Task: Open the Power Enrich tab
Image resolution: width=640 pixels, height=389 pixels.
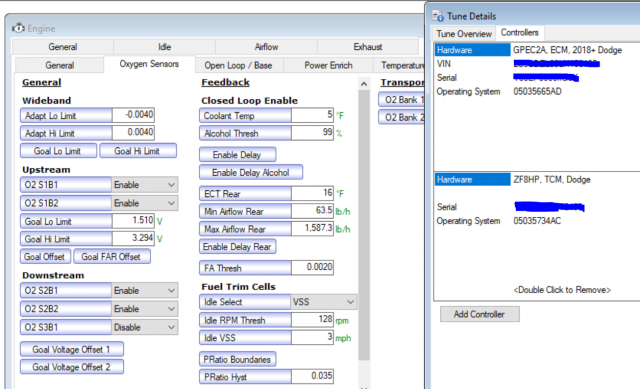Action: (328, 65)
